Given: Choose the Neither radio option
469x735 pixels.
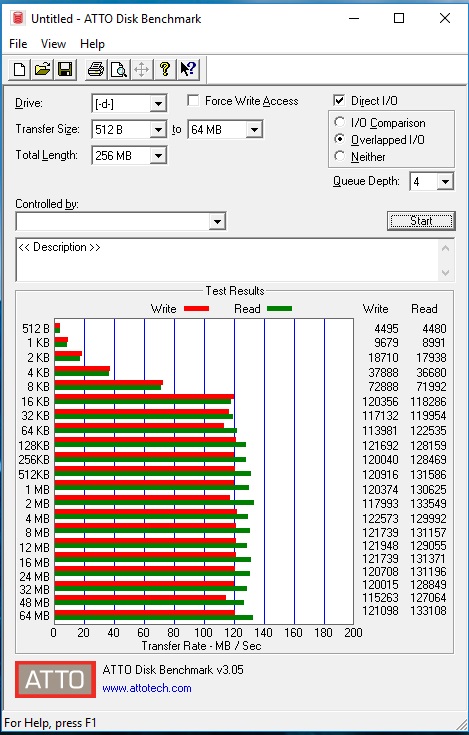Looking at the screenshot, I should (x=339, y=156).
